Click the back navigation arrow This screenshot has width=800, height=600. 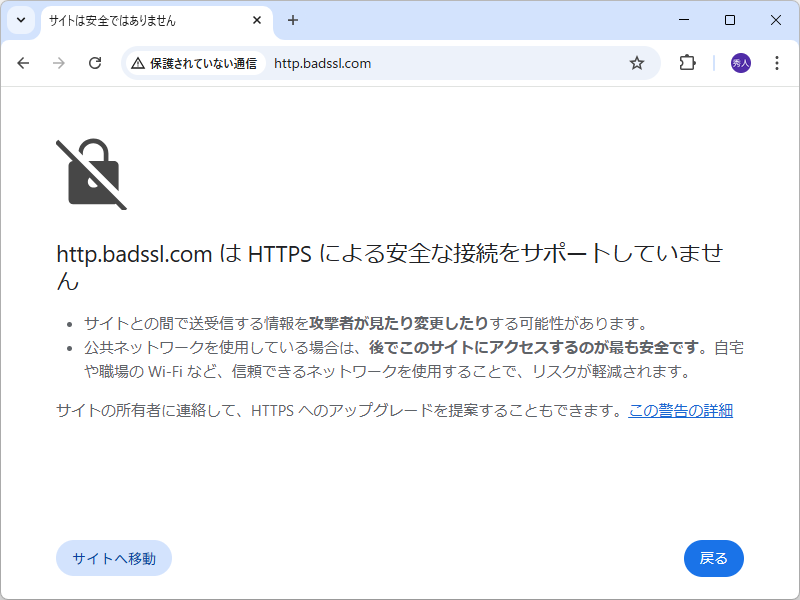(x=24, y=62)
